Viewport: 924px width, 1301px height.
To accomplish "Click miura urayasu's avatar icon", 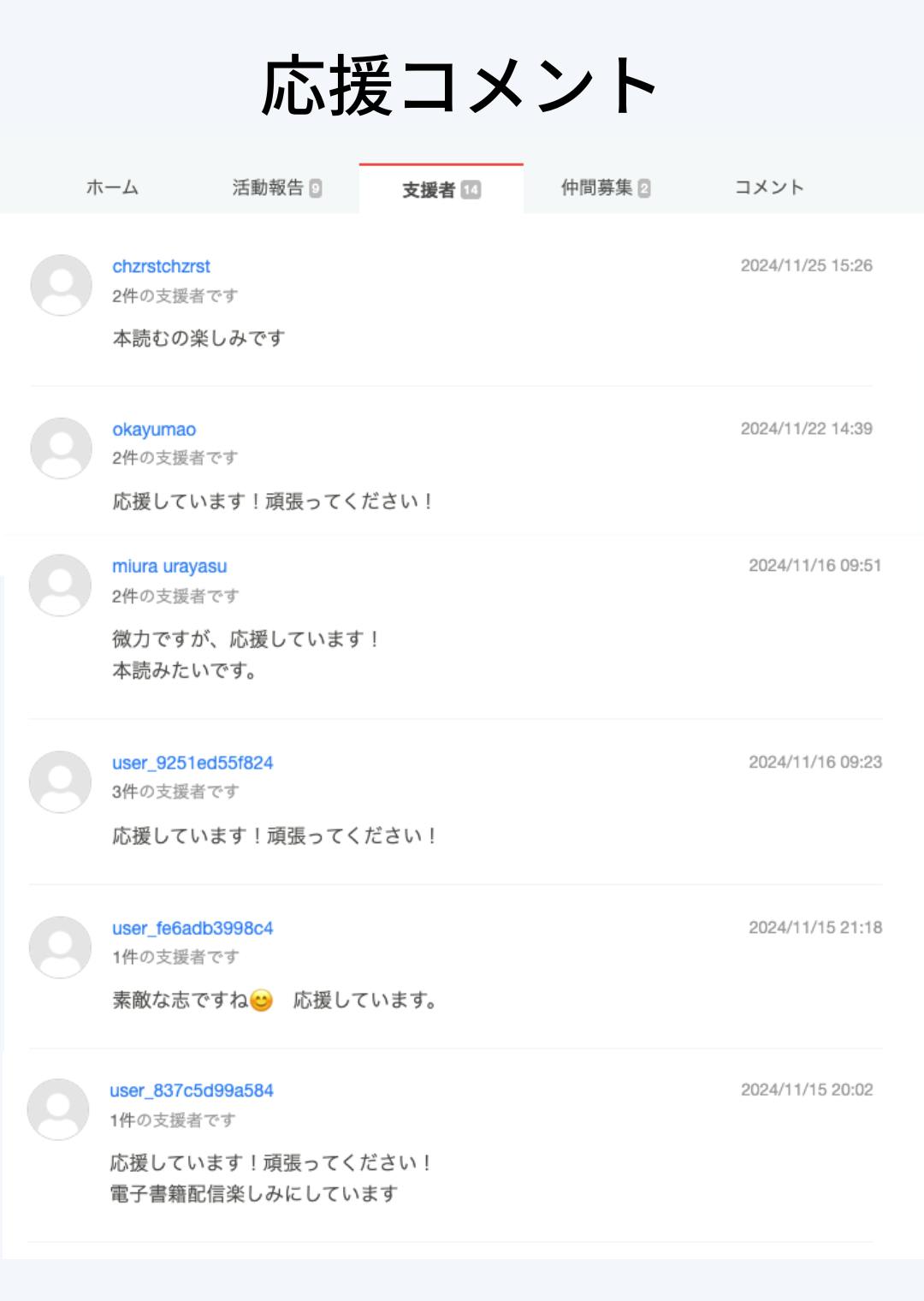I will pos(60,585).
